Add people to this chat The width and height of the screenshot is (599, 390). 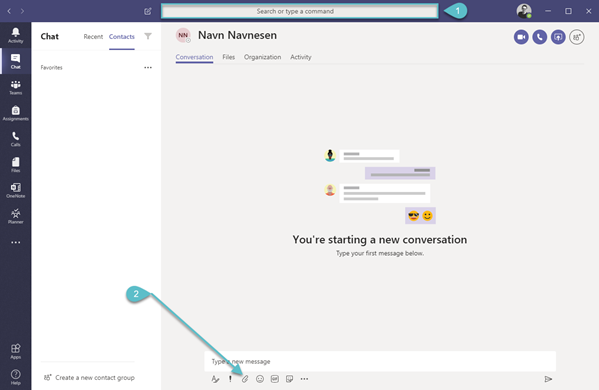tap(576, 37)
